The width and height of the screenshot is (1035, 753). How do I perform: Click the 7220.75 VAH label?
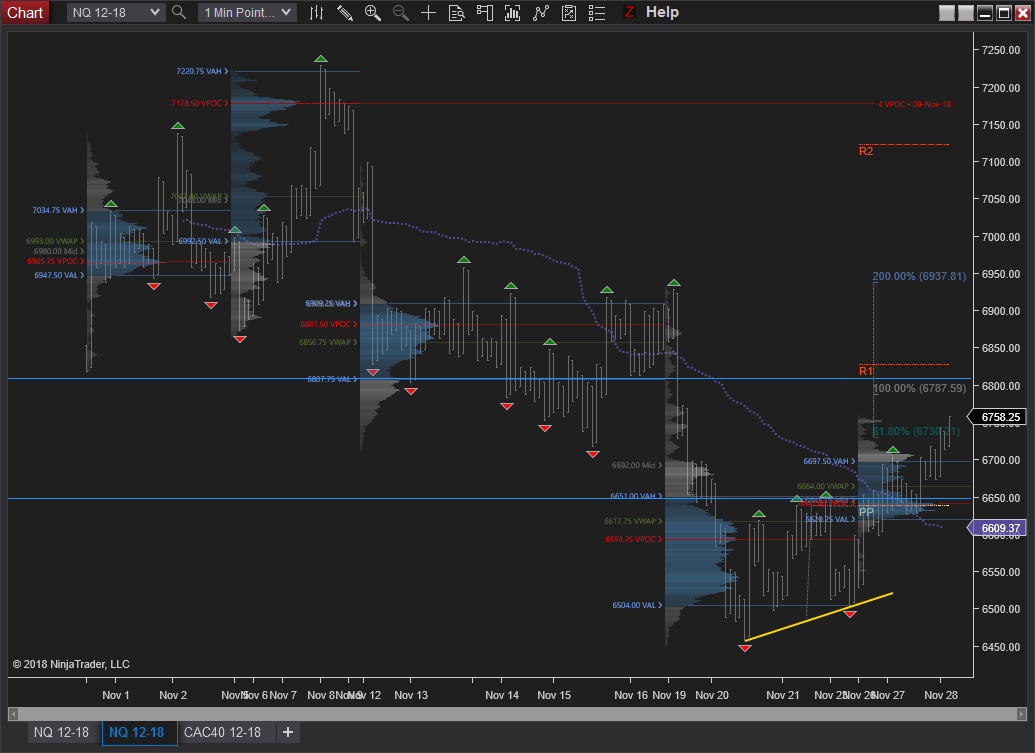pyautogui.click(x=202, y=71)
